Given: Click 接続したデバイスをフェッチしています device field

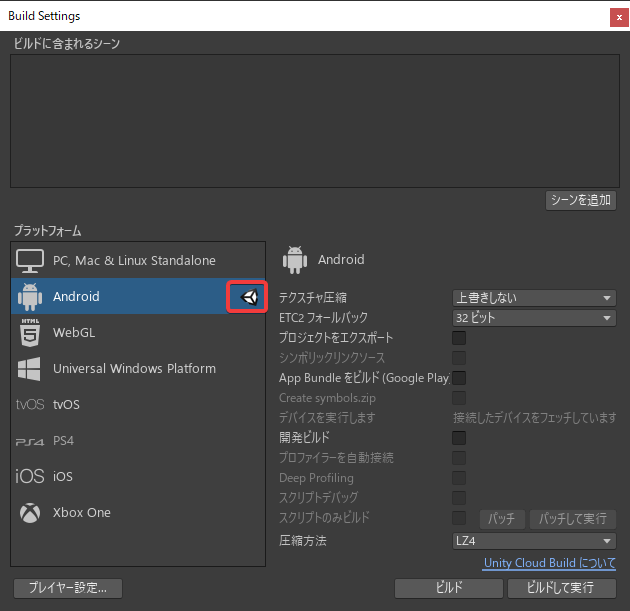Looking at the screenshot, I should tap(534, 418).
